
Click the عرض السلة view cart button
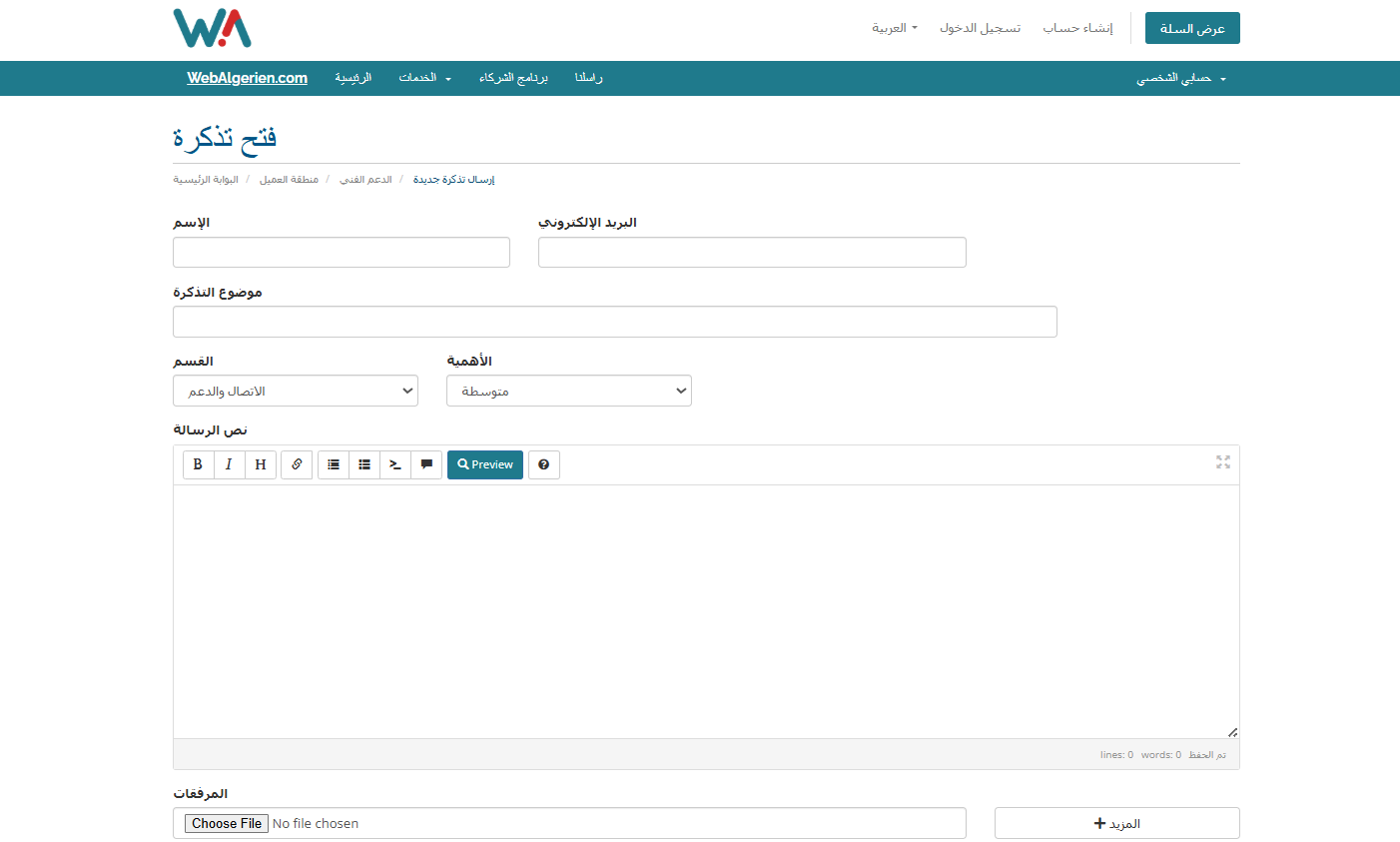pyautogui.click(x=1191, y=28)
